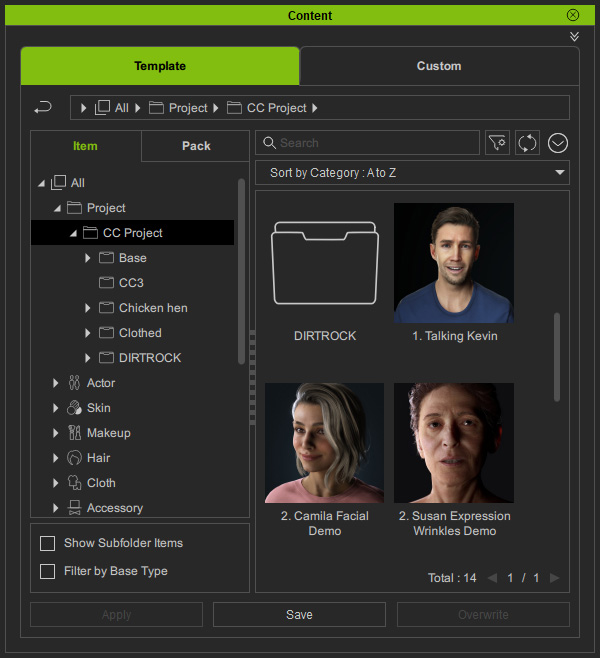The height and width of the screenshot is (658, 600).
Task: Select the Talking Kevin thumbnail
Action: coord(454,263)
